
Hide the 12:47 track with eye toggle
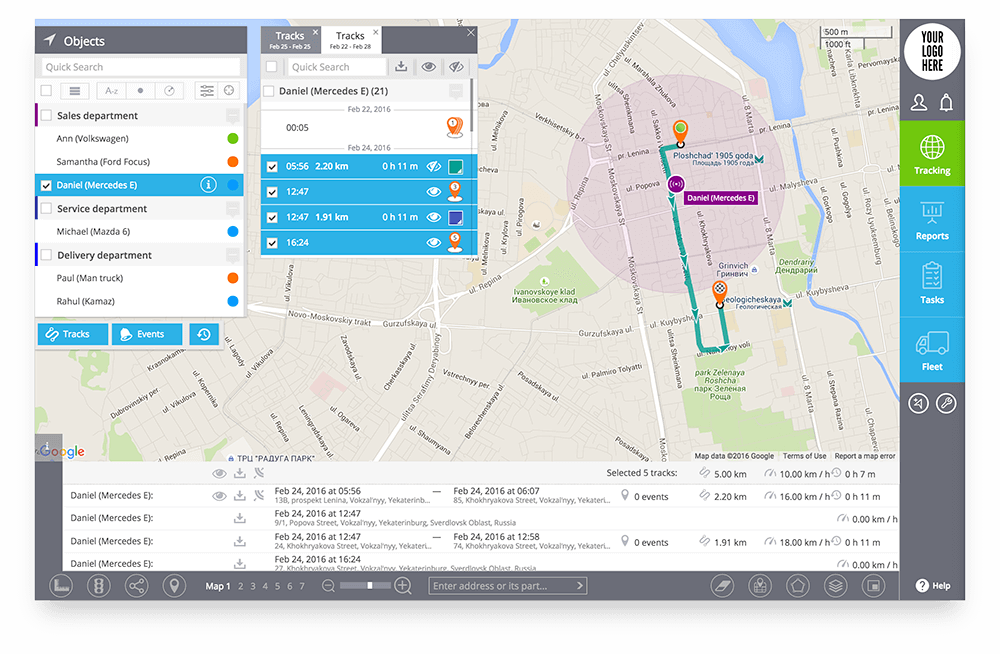pos(433,191)
